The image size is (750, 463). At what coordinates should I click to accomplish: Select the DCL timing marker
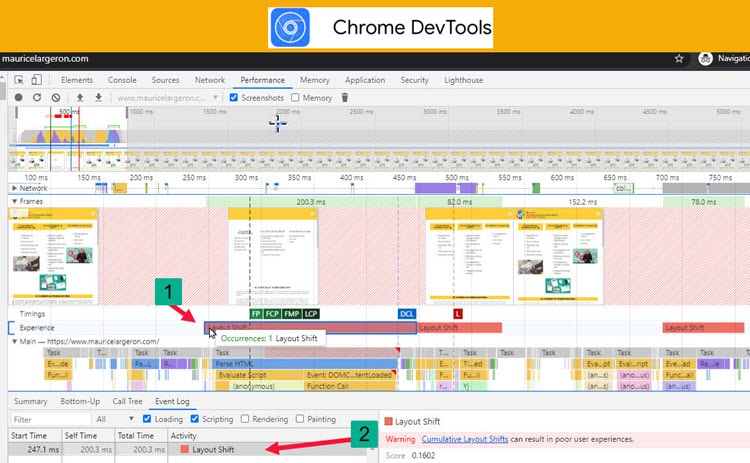pos(407,314)
